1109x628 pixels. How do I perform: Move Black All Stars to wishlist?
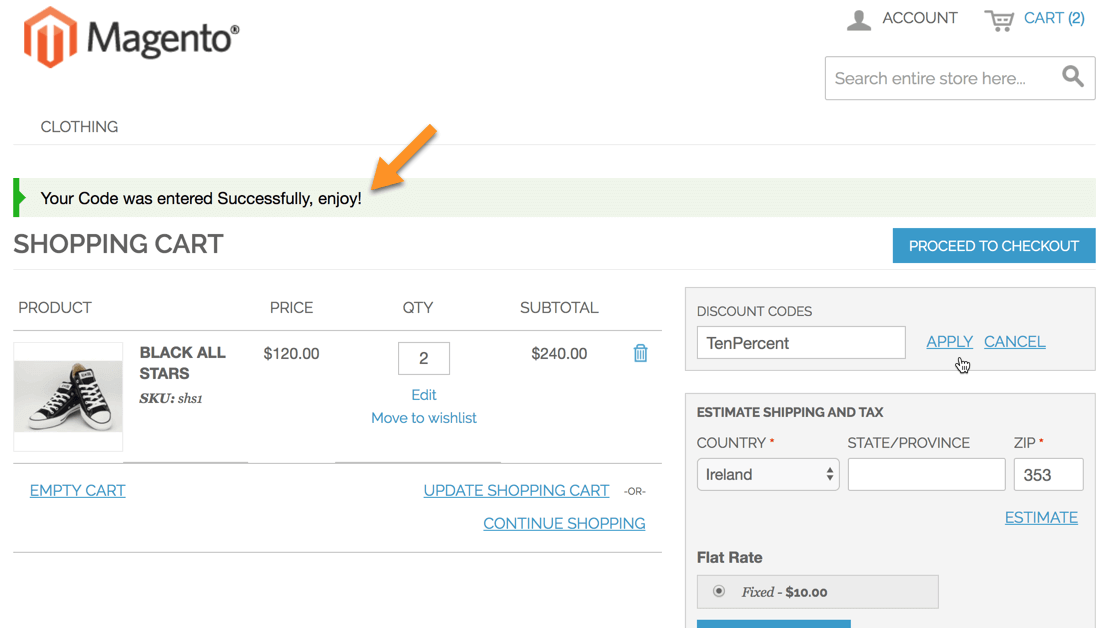point(424,418)
